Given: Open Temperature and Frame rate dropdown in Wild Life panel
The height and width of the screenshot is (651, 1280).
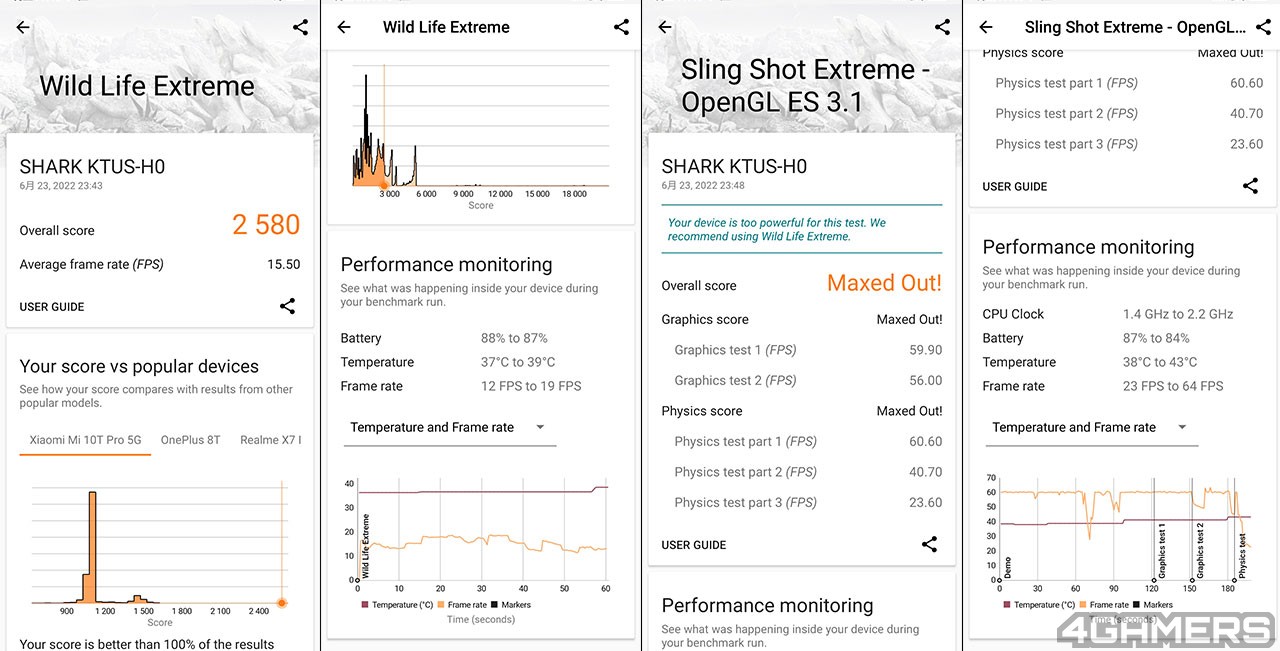Looking at the screenshot, I should click(x=448, y=427).
